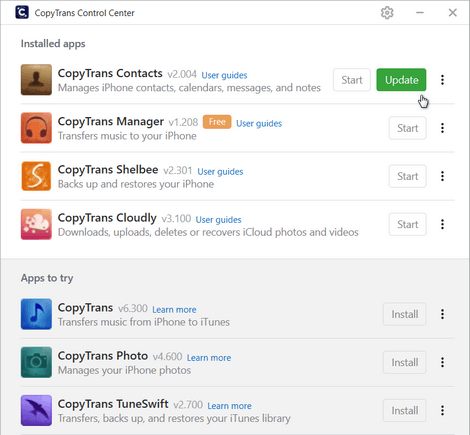Update CopyTrans Contacts
470x435 pixels.
click(x=401, y=80)
